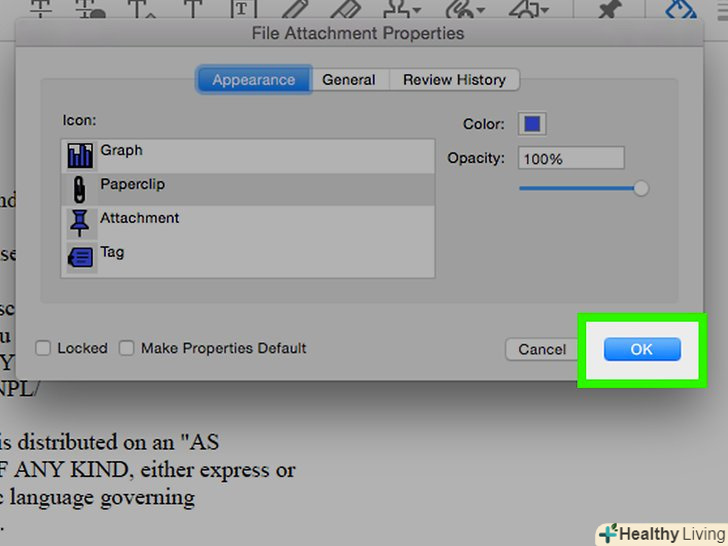
Task: Pick the pencil drawing tool in toolbar
Action: coord(295,9)
